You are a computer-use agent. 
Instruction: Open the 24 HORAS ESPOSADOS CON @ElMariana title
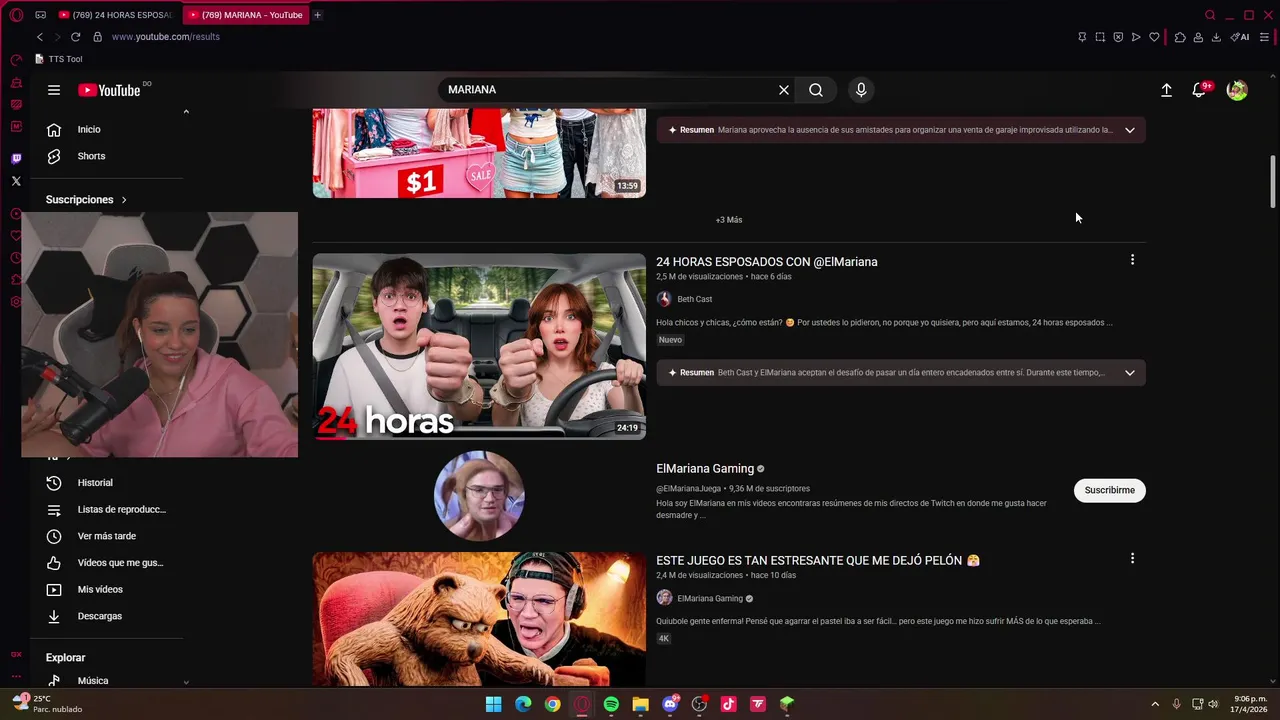(x=767, y=262)
